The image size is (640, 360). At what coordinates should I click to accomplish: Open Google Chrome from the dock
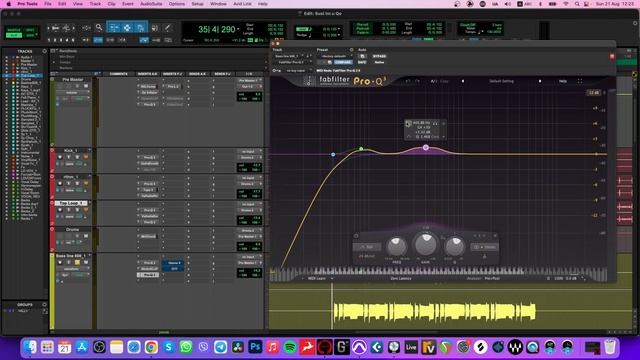151,347
